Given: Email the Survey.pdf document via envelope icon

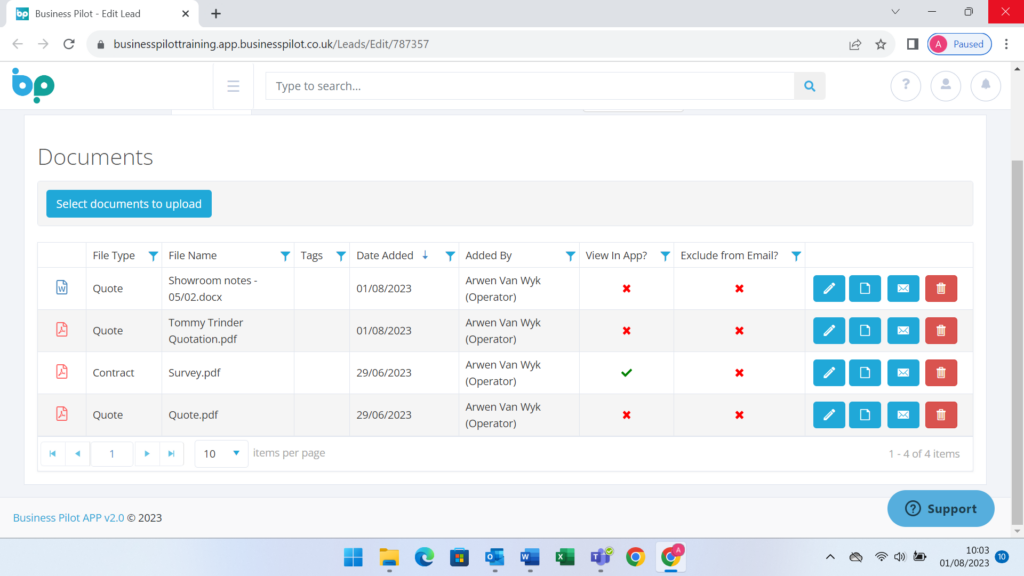Looking at the screenshot, I should (x=902, y=373).
